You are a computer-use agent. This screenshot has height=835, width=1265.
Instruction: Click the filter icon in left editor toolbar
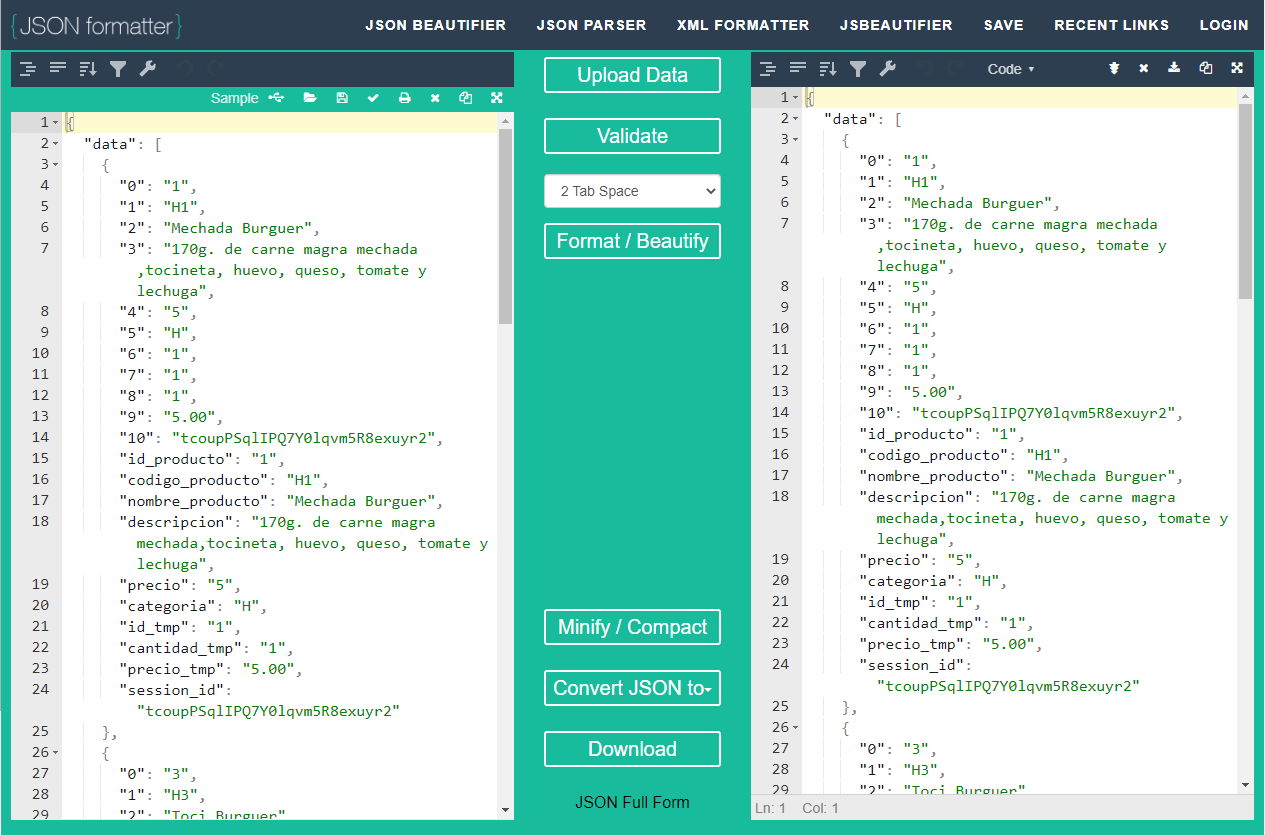pyautogui.click(x=118, y=69)
